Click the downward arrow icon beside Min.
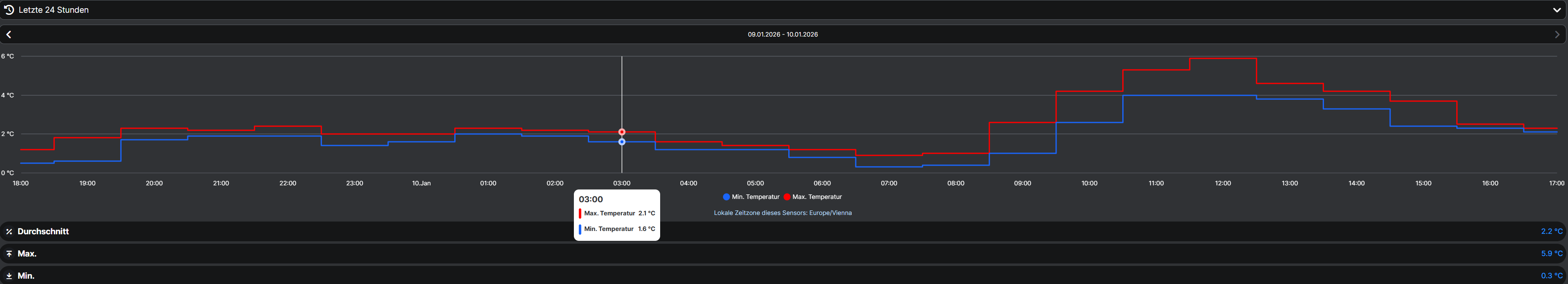This screenshot has height=284, width=1568. [9, 276]
